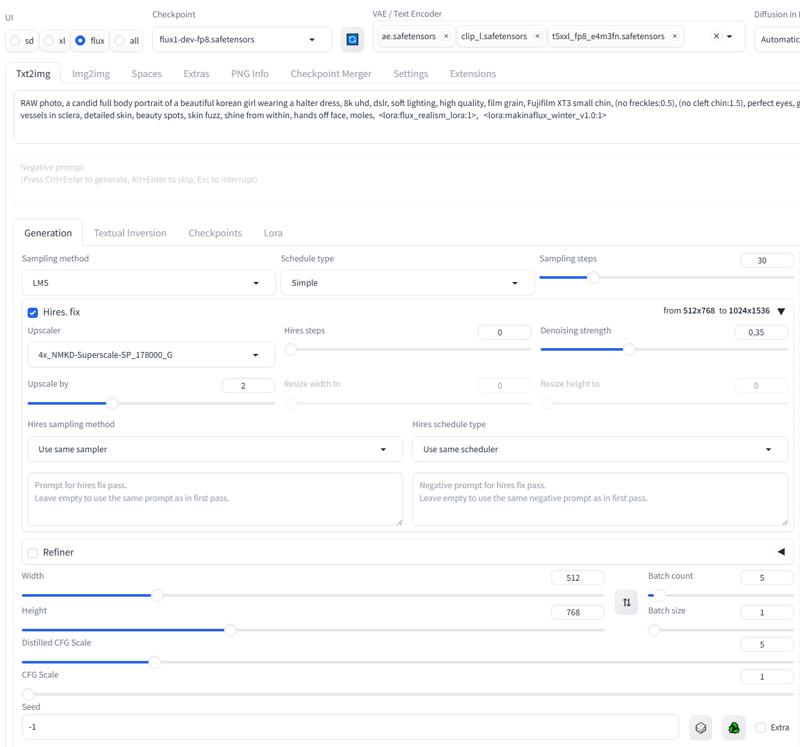This screenshot has width=800, height=747.
Task: Adjust the Width slider
Action: click(313, 595)
